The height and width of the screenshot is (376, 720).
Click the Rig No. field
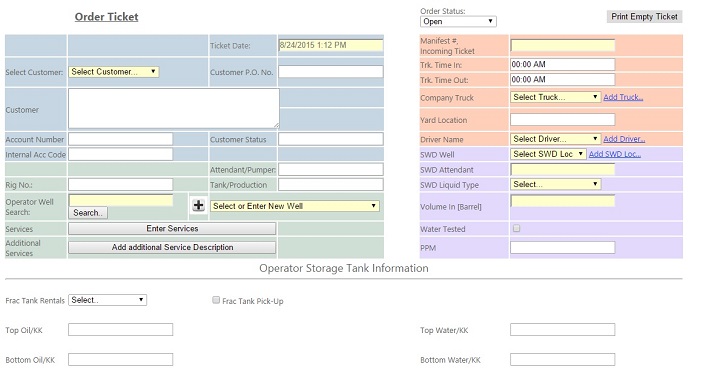[x=120, y=185]
